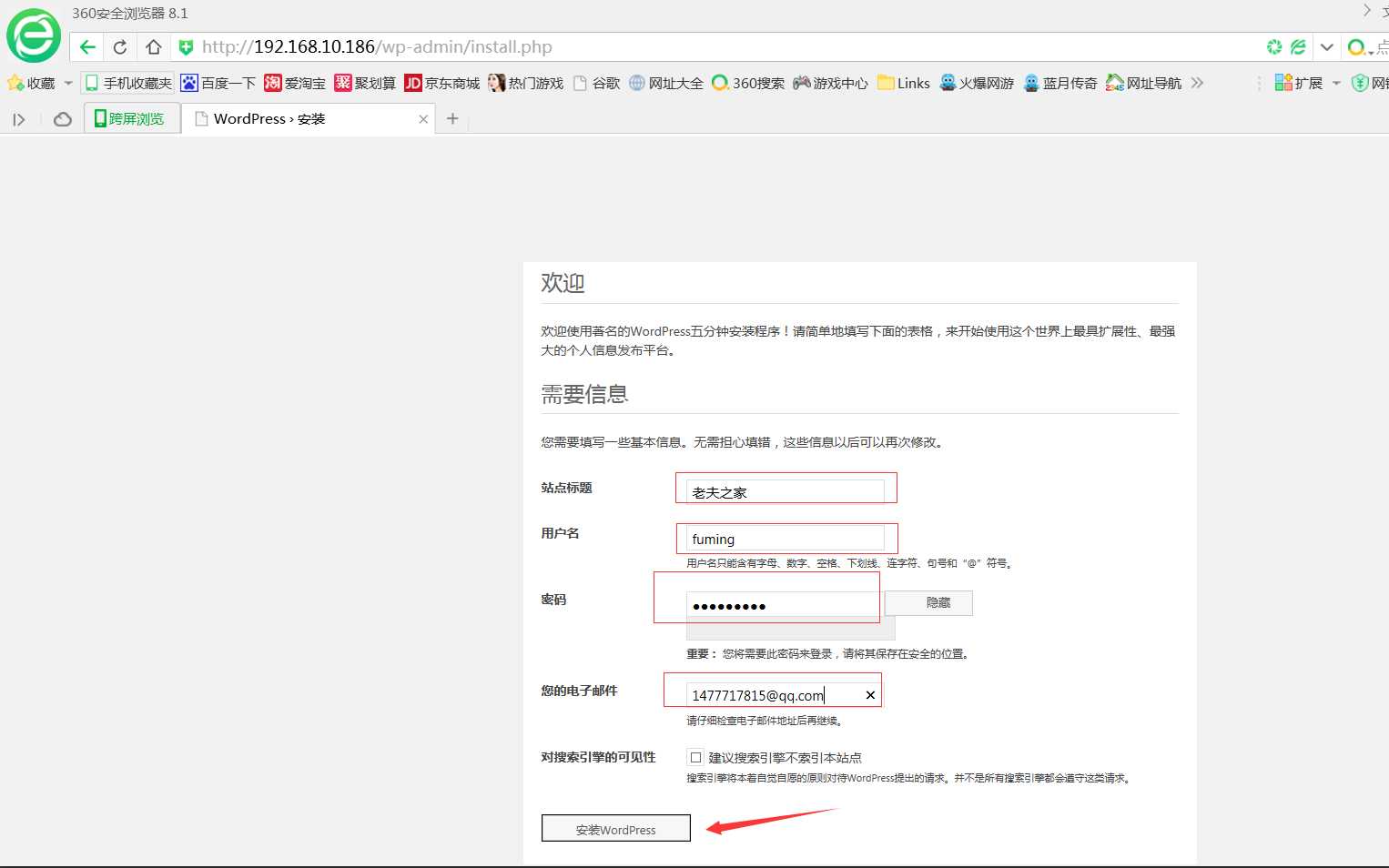Open 手机收藏夹 bookmark

click(128, 83)
